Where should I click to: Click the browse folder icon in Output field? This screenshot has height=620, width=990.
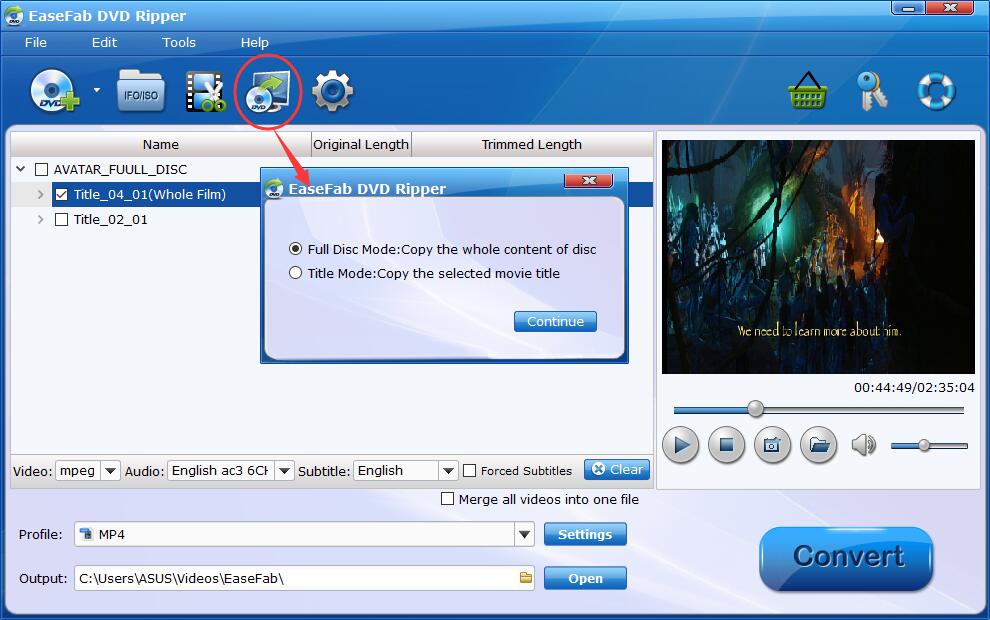[x=525, y=578]
